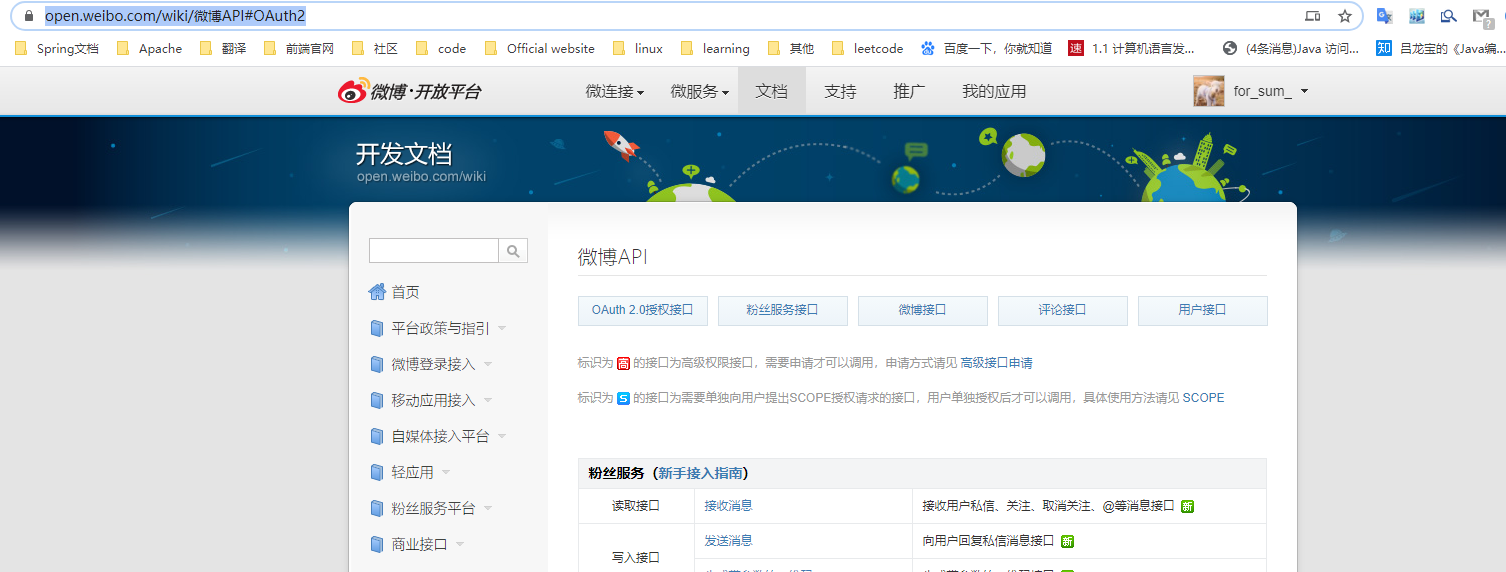Open the leetcode bookmark folder
Screen dimensions: 1506x572
867,48
